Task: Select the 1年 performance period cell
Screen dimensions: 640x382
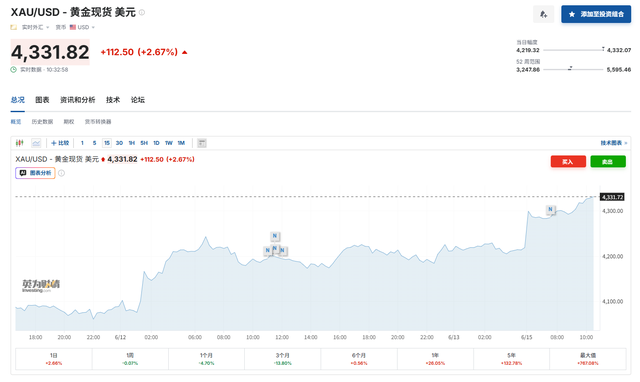Action: tap(435, 359)
